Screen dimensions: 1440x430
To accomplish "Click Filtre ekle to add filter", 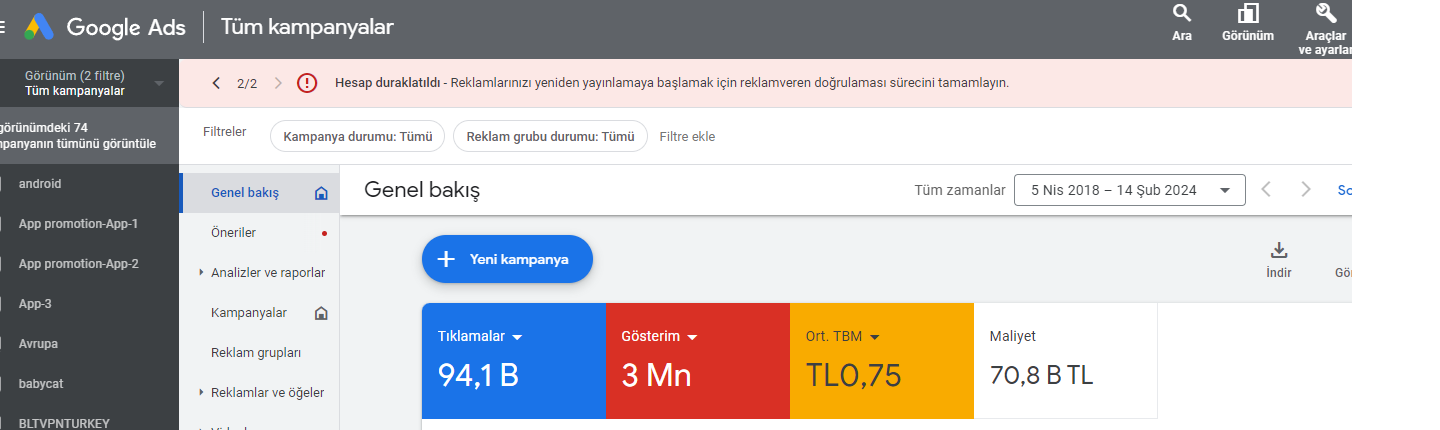I will click(x=687, y=136).
